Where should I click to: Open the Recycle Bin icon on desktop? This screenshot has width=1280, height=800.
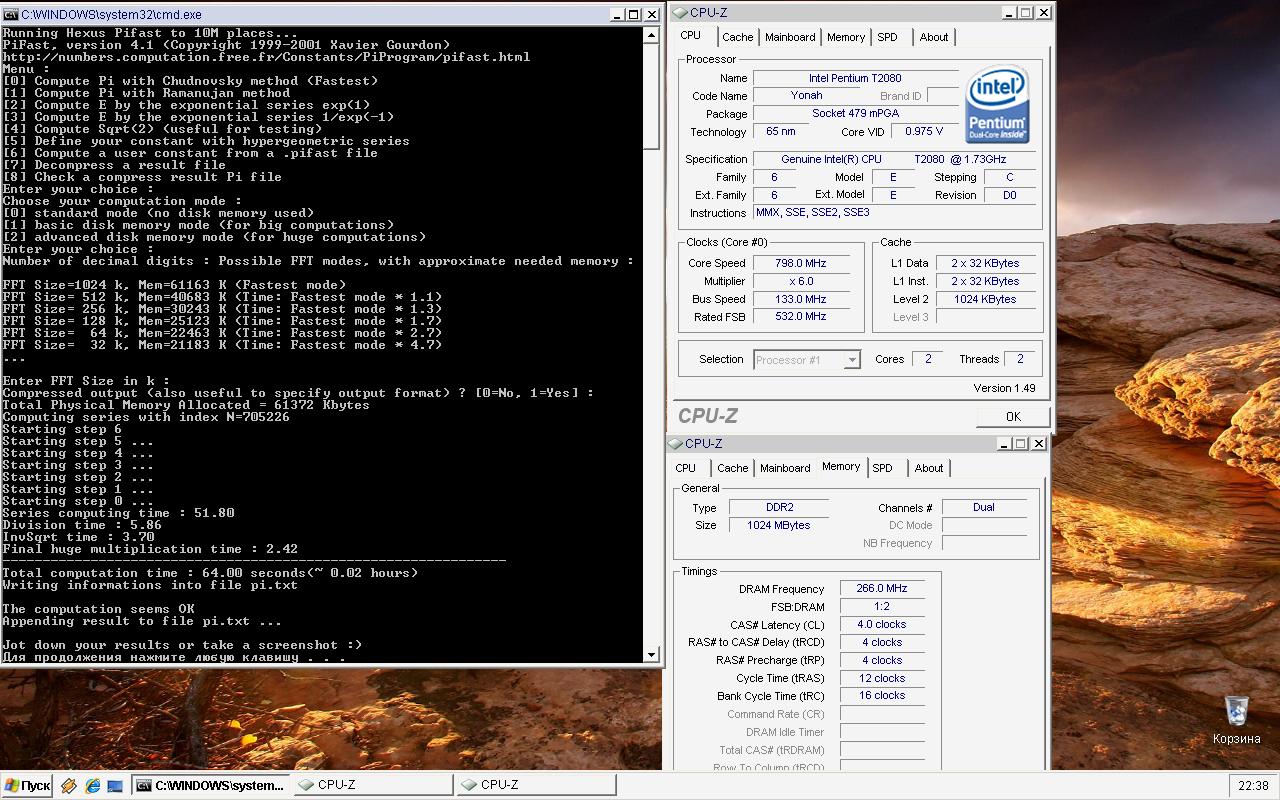(1236, 711)
